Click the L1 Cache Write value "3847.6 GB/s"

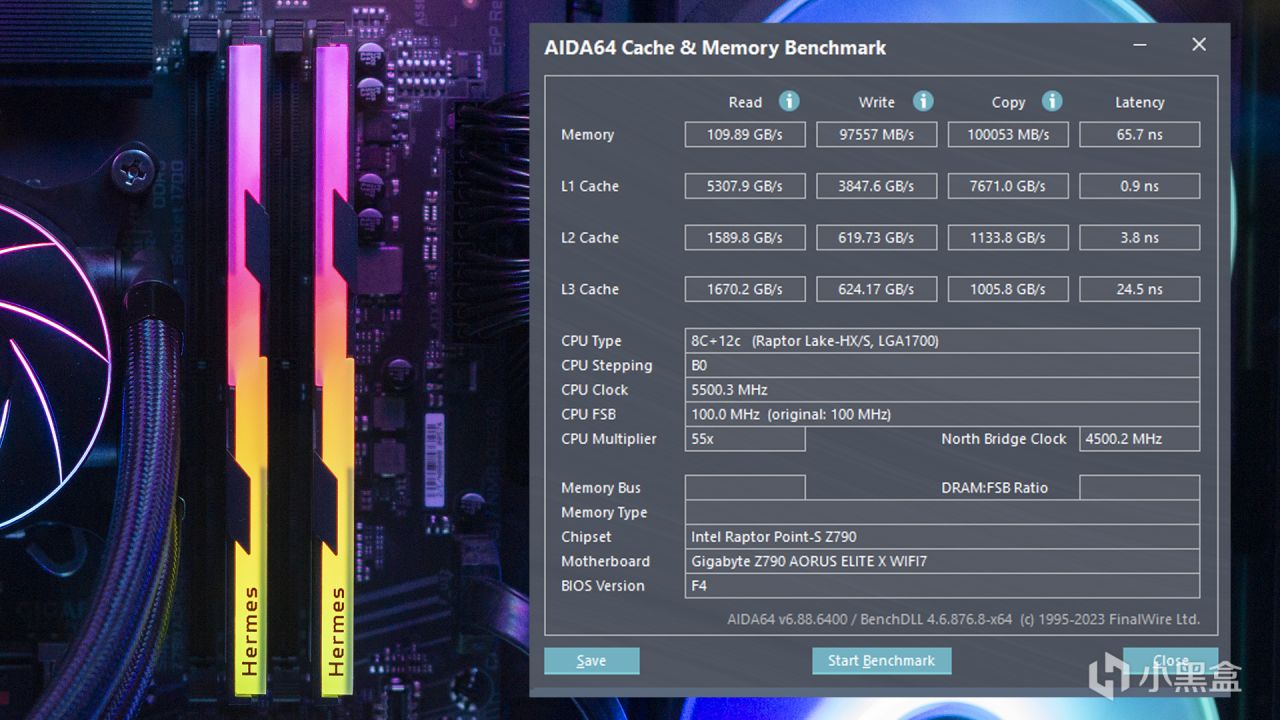877,186
